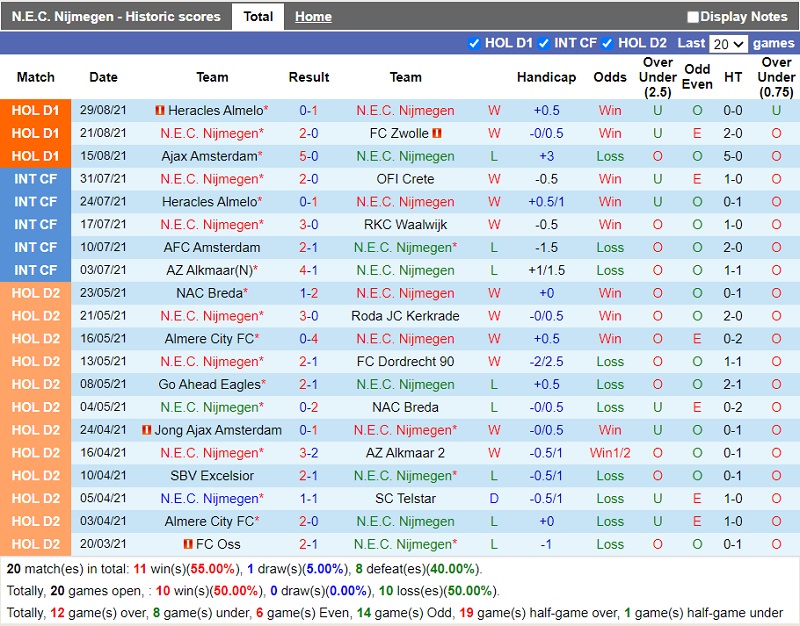Screen dimensions: 800x626
Task: Select handicap value +1/1.5
Action: click(546, 270)
